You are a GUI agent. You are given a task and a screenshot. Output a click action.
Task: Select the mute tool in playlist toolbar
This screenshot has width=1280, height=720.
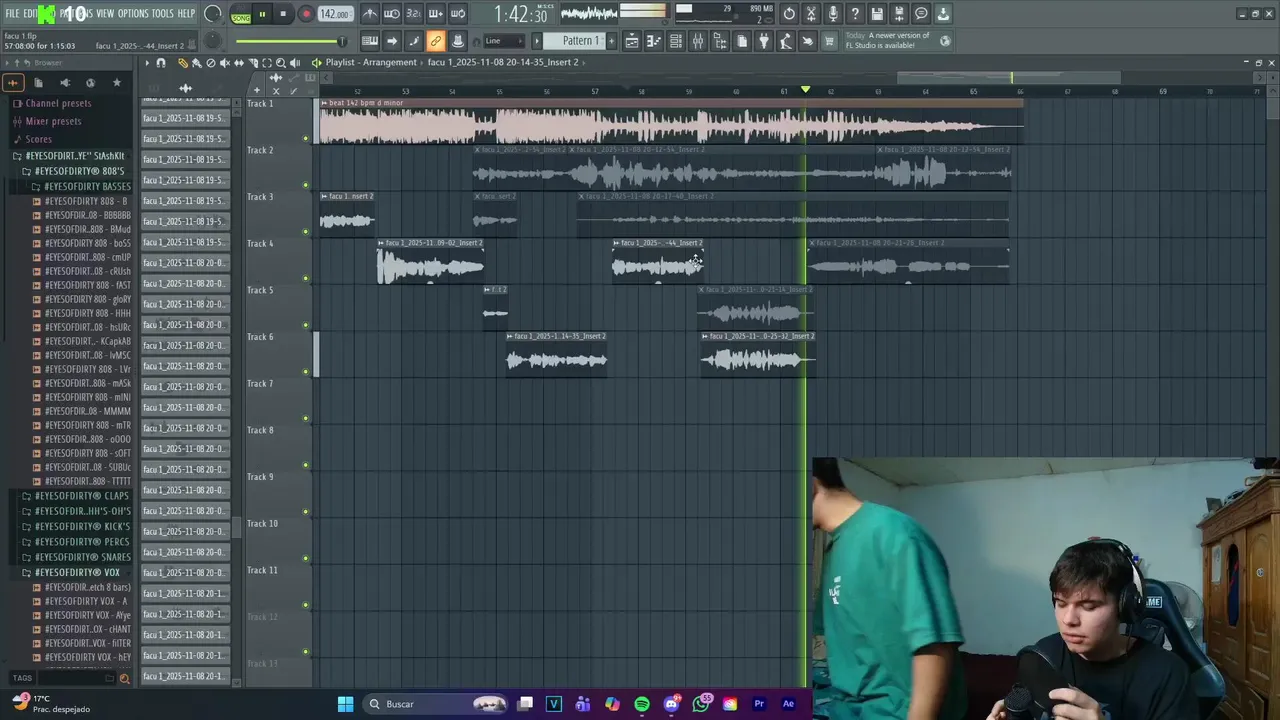(x=224, y=62)
